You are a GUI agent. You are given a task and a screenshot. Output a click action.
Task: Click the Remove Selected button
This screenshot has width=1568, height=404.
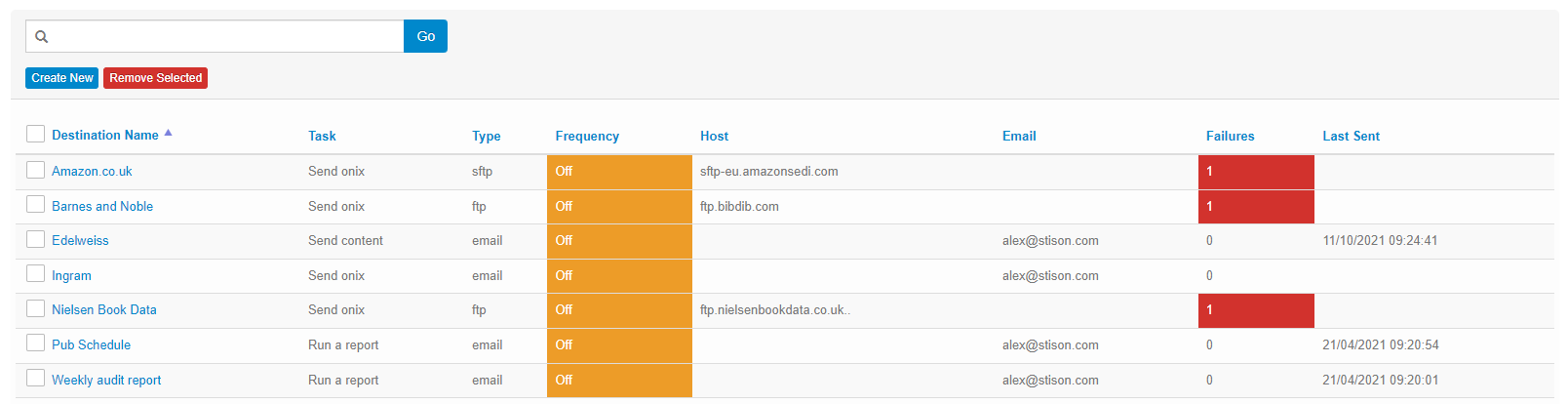coord(156,78)
